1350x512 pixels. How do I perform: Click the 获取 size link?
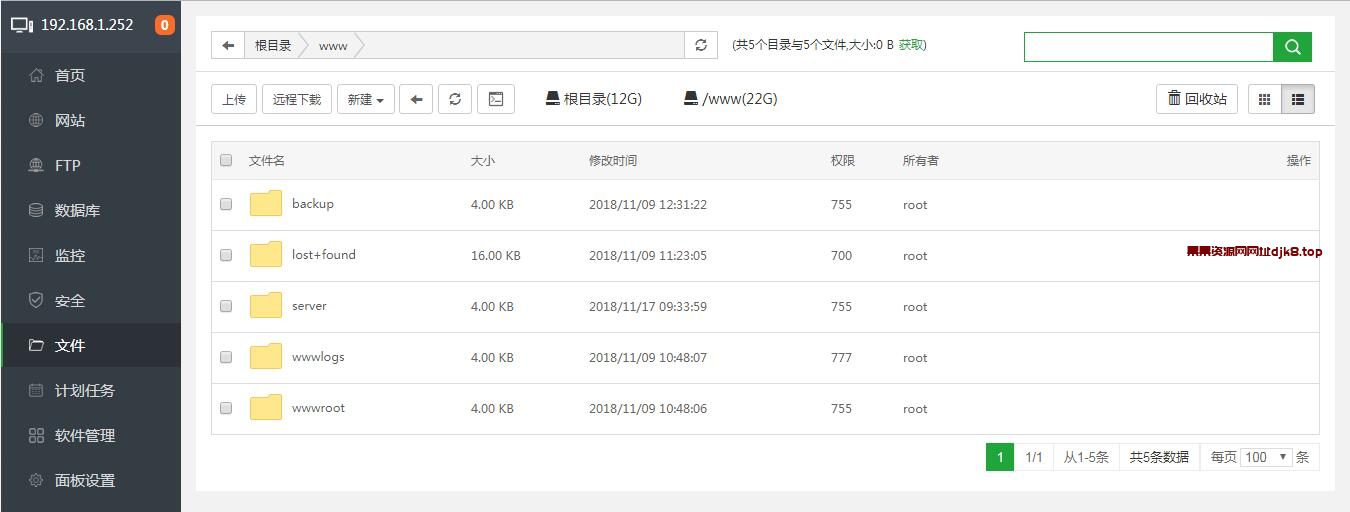pos(912,45)
